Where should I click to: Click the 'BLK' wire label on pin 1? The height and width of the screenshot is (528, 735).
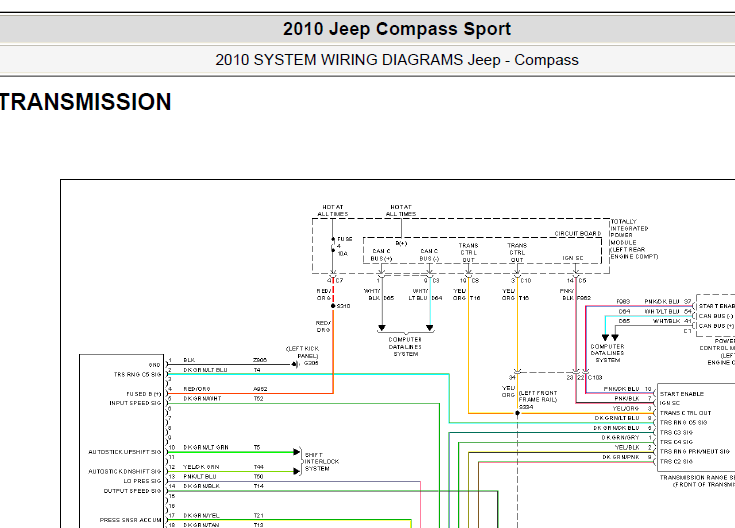pyautogui.click(x=189, y=360)
